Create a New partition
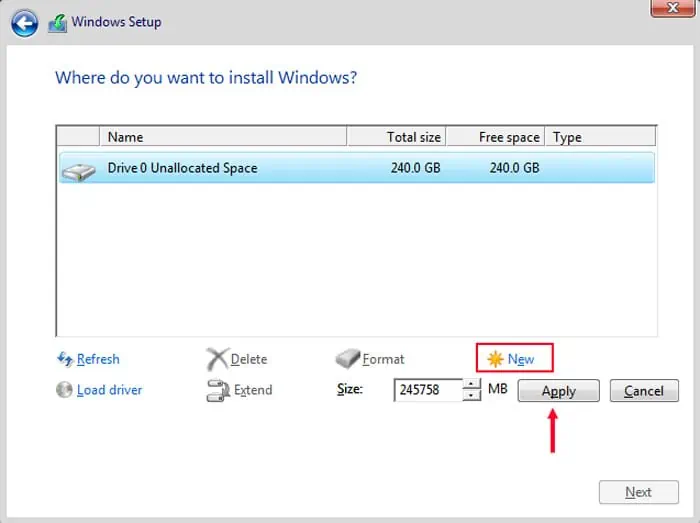This screenshot has width=700, height=523. 521,359
